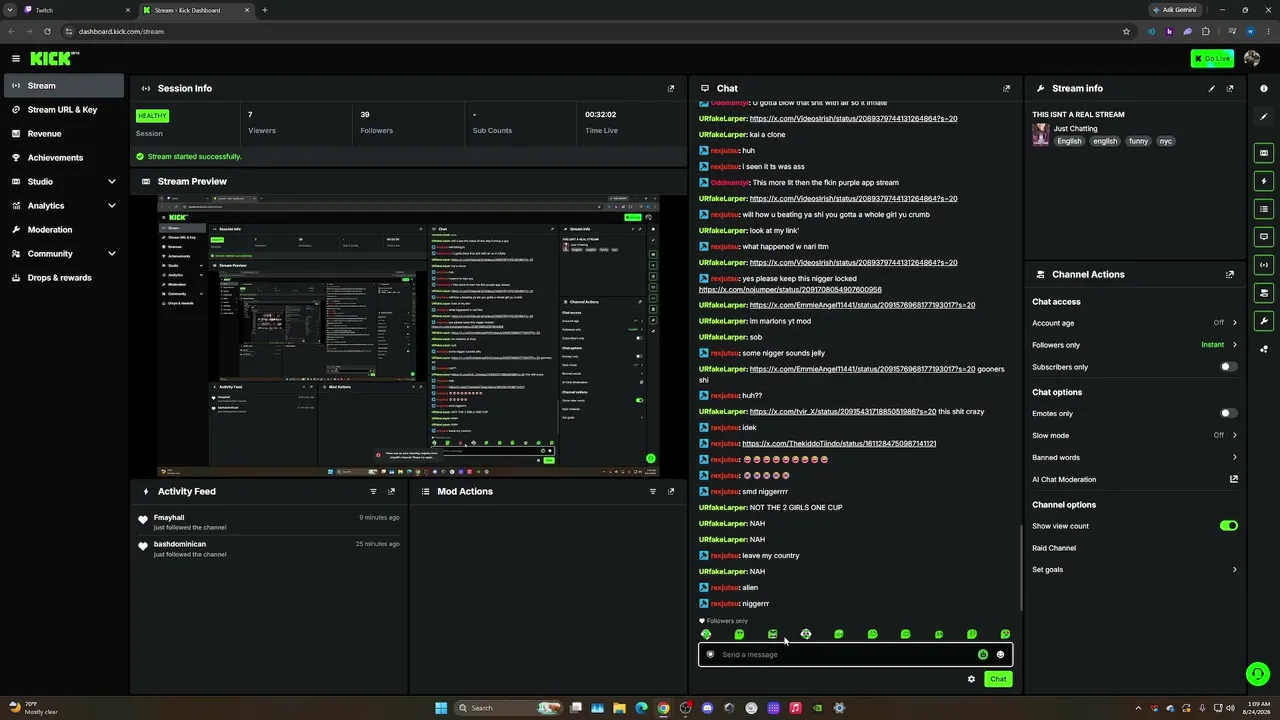Switch to the Twitch browser tab

point(77,10)
